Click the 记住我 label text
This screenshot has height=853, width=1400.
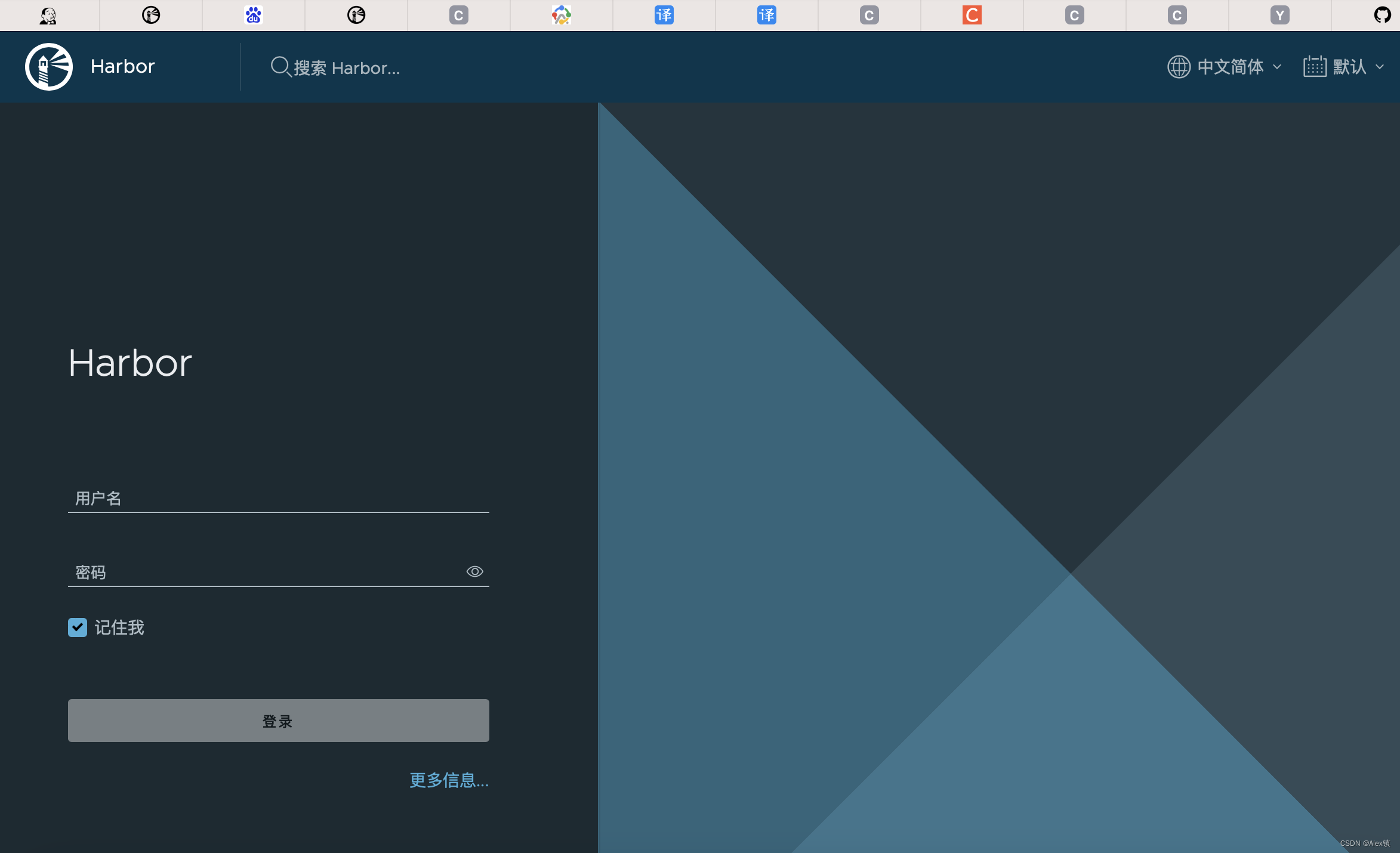coord(119,628)
